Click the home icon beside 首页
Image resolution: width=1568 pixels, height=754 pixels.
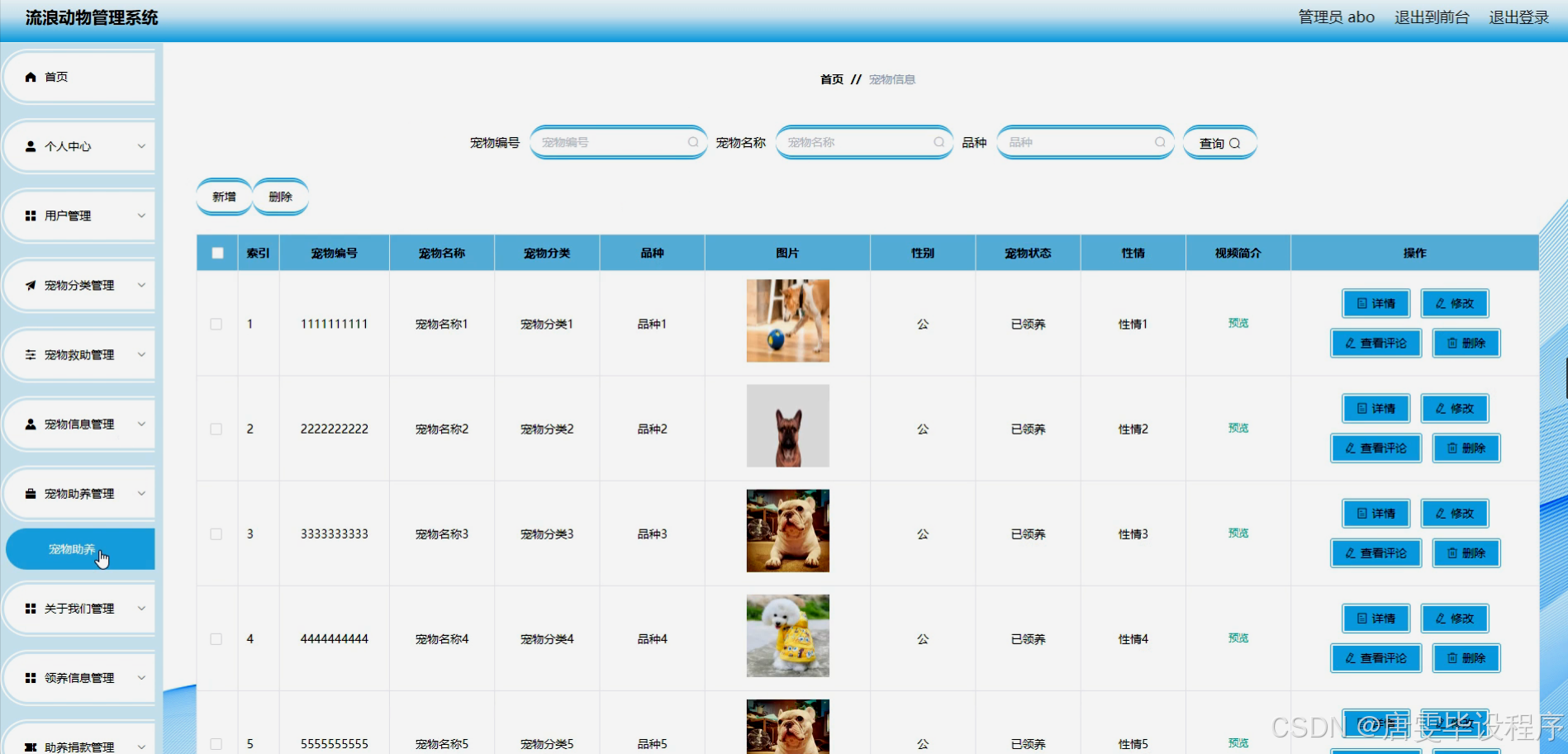coord(31,77)
